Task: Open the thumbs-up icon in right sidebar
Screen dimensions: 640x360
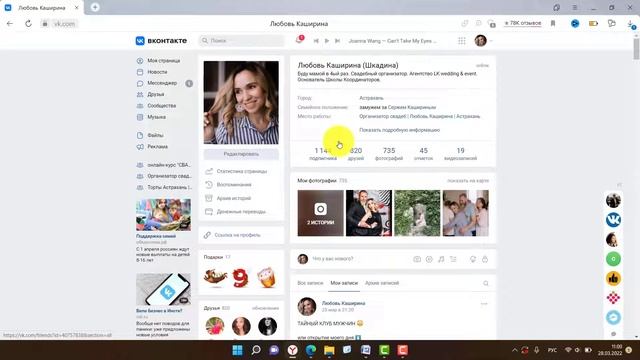Action: [x=613, y=278]
